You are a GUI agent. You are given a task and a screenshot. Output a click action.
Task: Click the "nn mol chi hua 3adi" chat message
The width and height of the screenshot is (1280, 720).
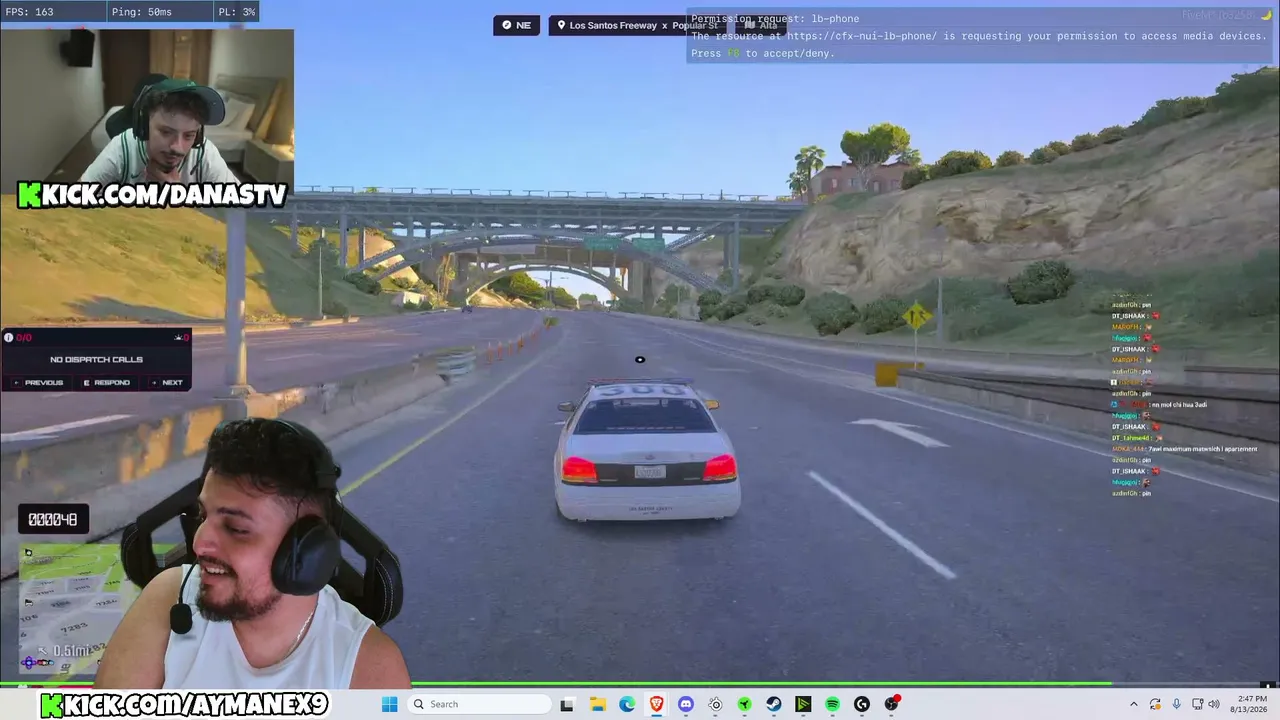click(1179, 405)
